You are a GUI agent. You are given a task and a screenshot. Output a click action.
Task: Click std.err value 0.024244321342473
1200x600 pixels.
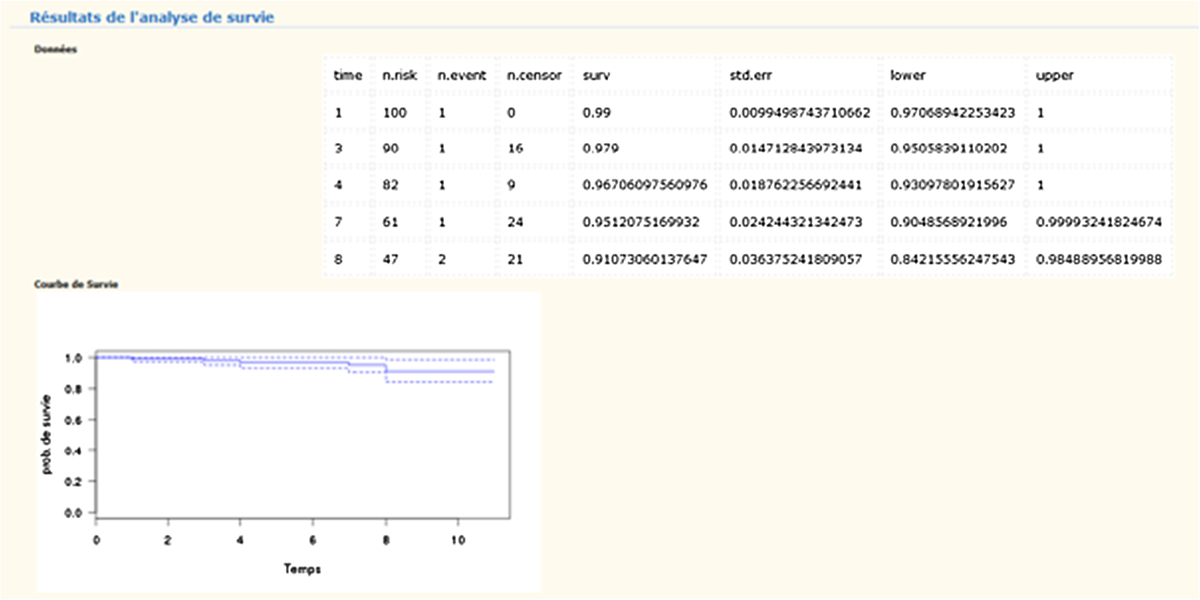(797, 221)
